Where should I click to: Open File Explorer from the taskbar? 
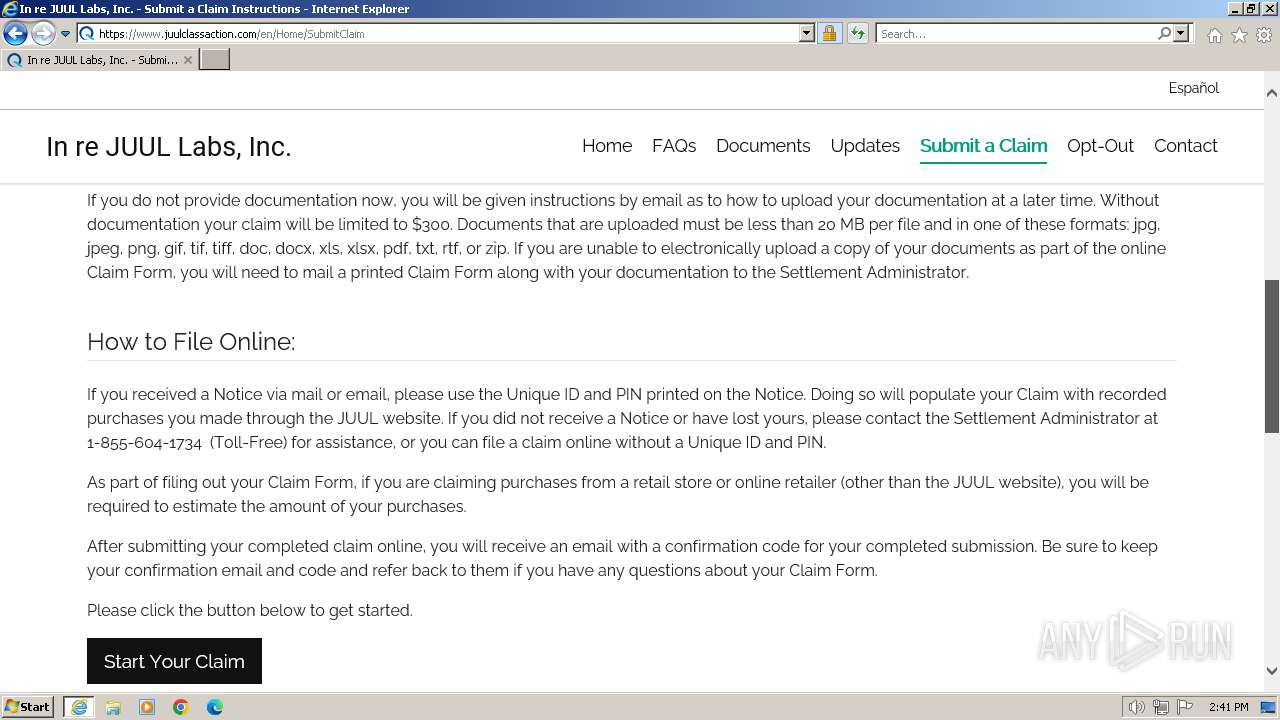pos(113,707)
